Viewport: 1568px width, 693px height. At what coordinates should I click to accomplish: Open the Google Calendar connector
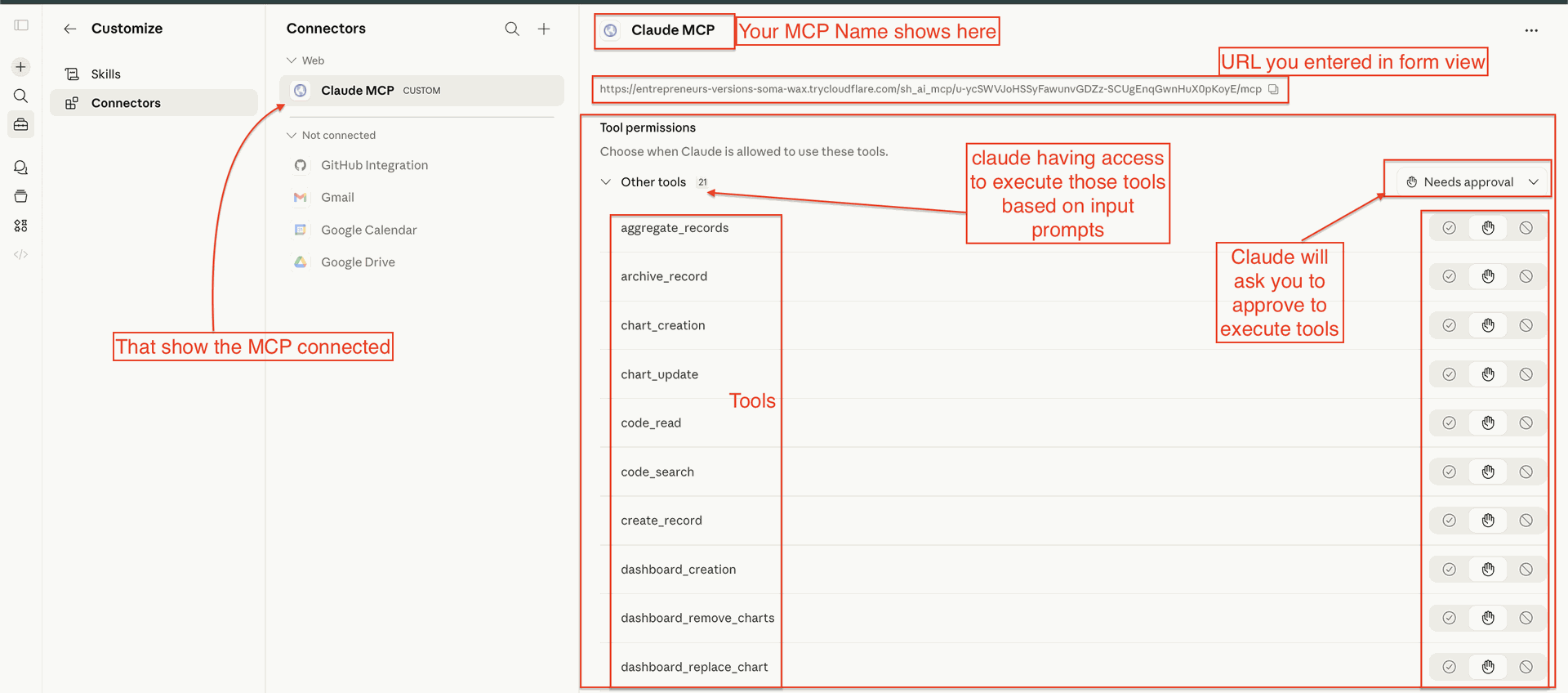tap(421, 230)
